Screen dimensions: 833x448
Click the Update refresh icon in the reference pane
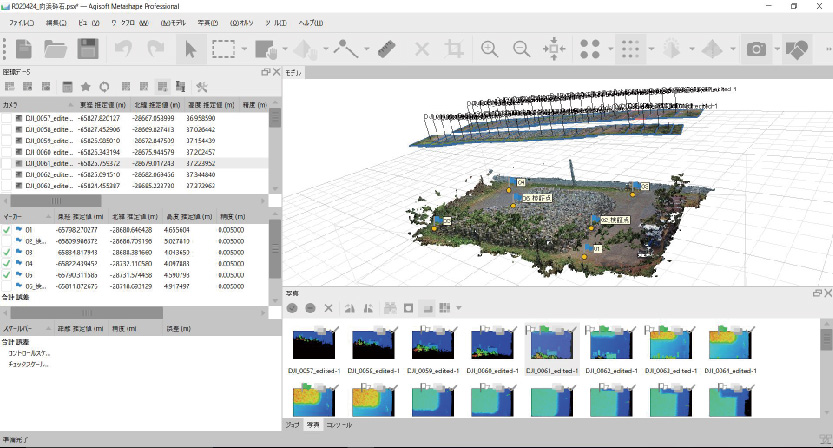104,87
